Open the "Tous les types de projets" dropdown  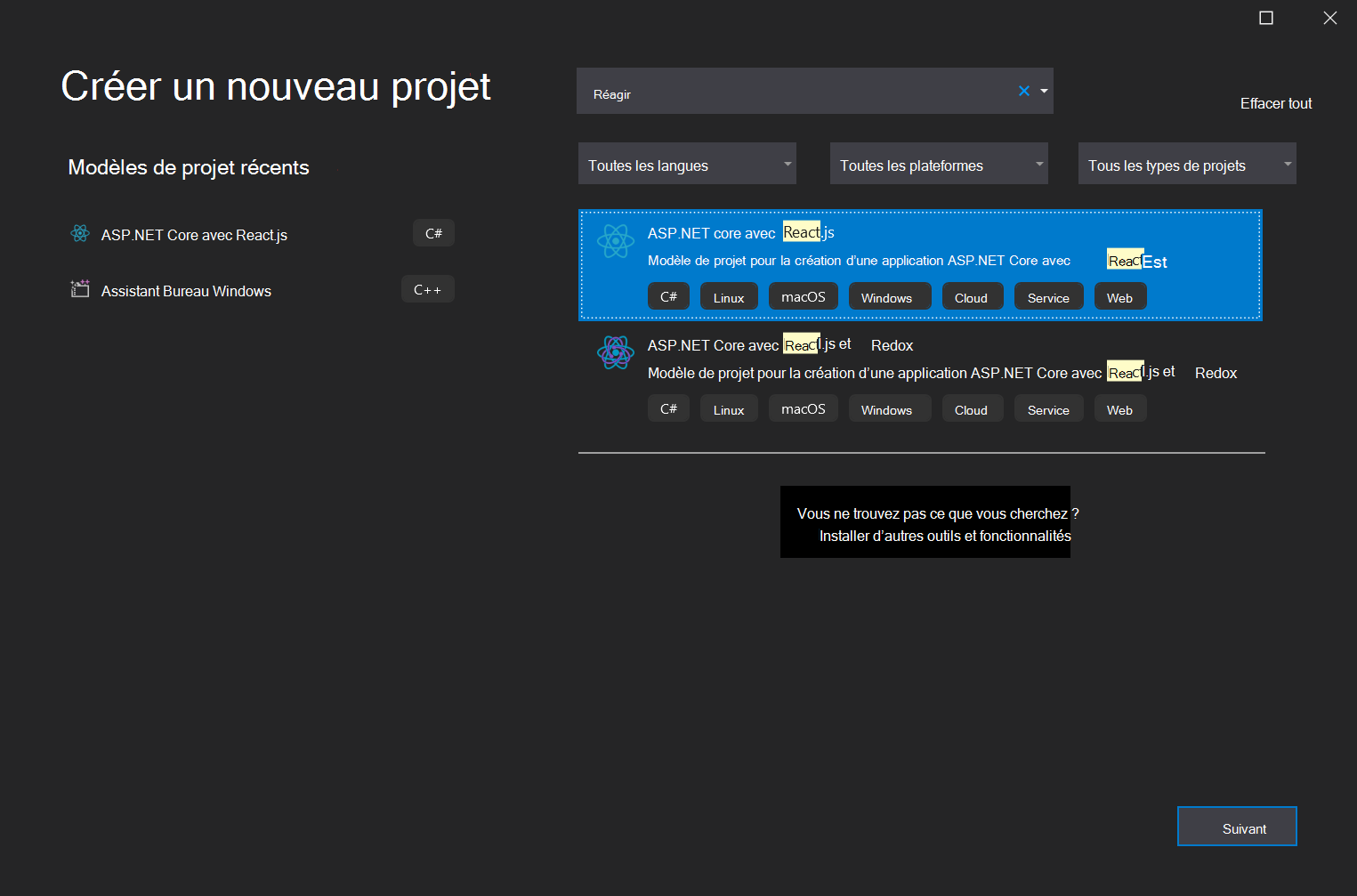pos(1186,164)
